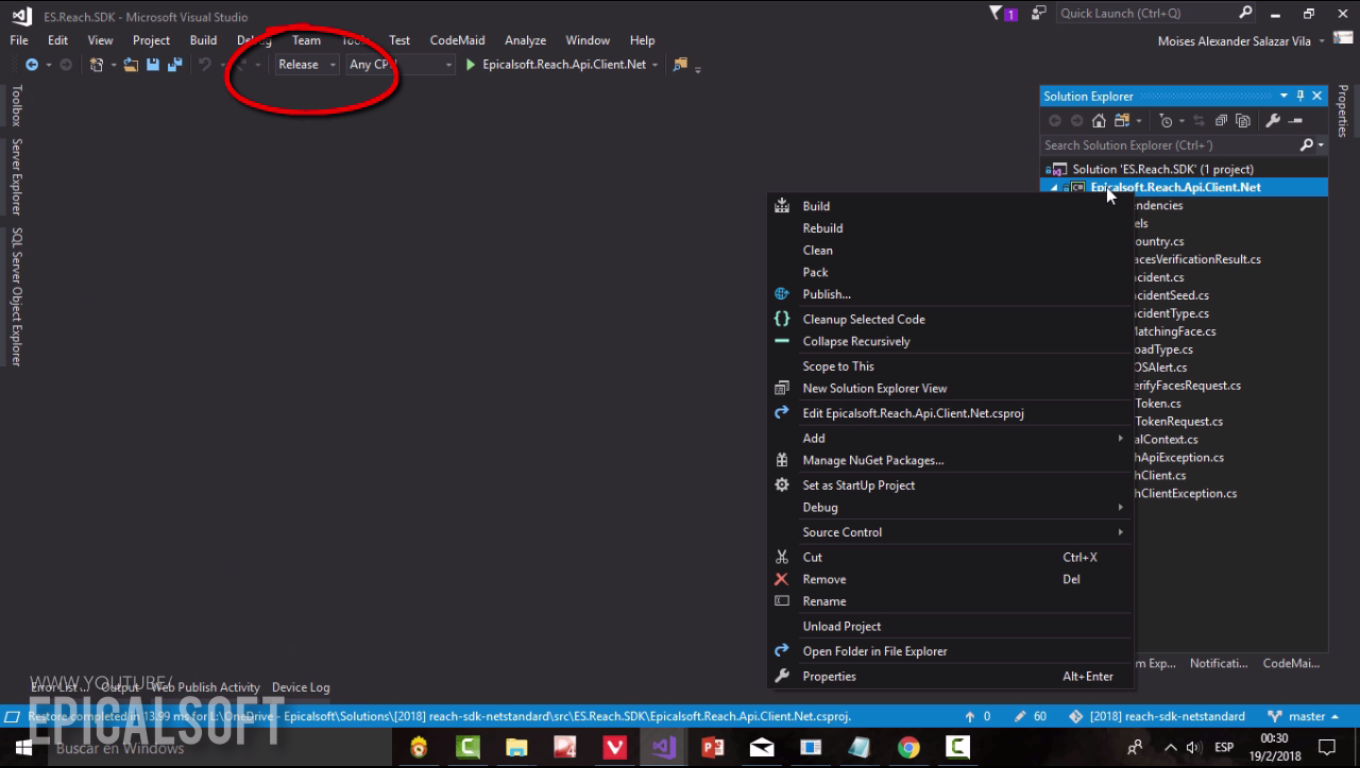Click the pending changes pencil showing 60
The width and height of the screenshot is (1360, 768).
point(1030,717)
